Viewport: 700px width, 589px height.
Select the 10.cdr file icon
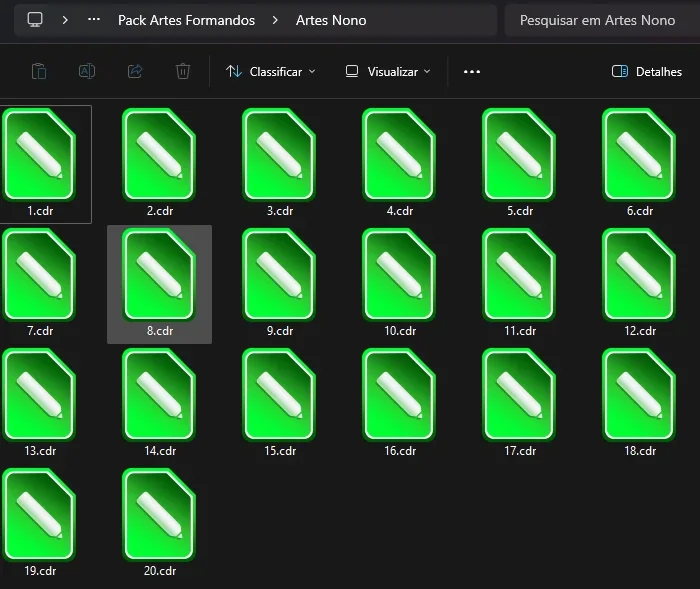coord(400,274)
